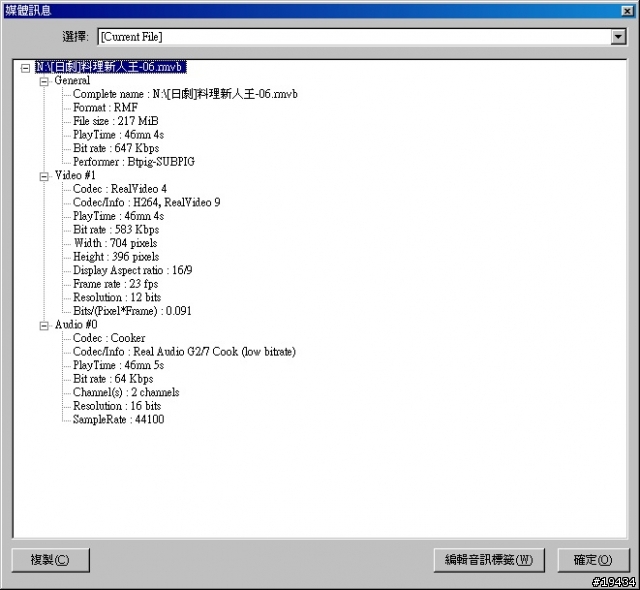The height and width of the screenshot is (590, 640).
Task: Select Bit rate : 64 Kbps row
Action: (113, 379)
